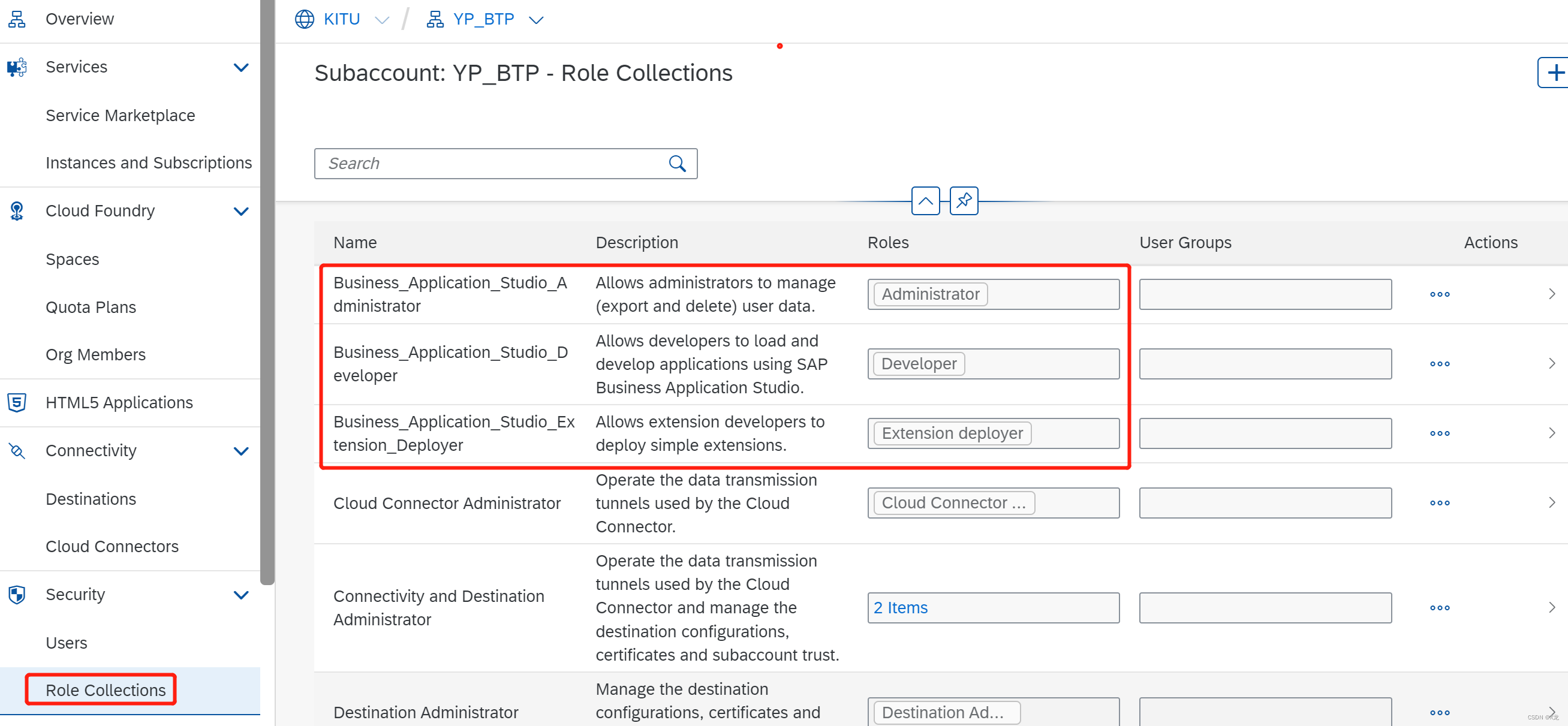
Task: Select Role Collections in the sidebar
Action: point(106,689)
